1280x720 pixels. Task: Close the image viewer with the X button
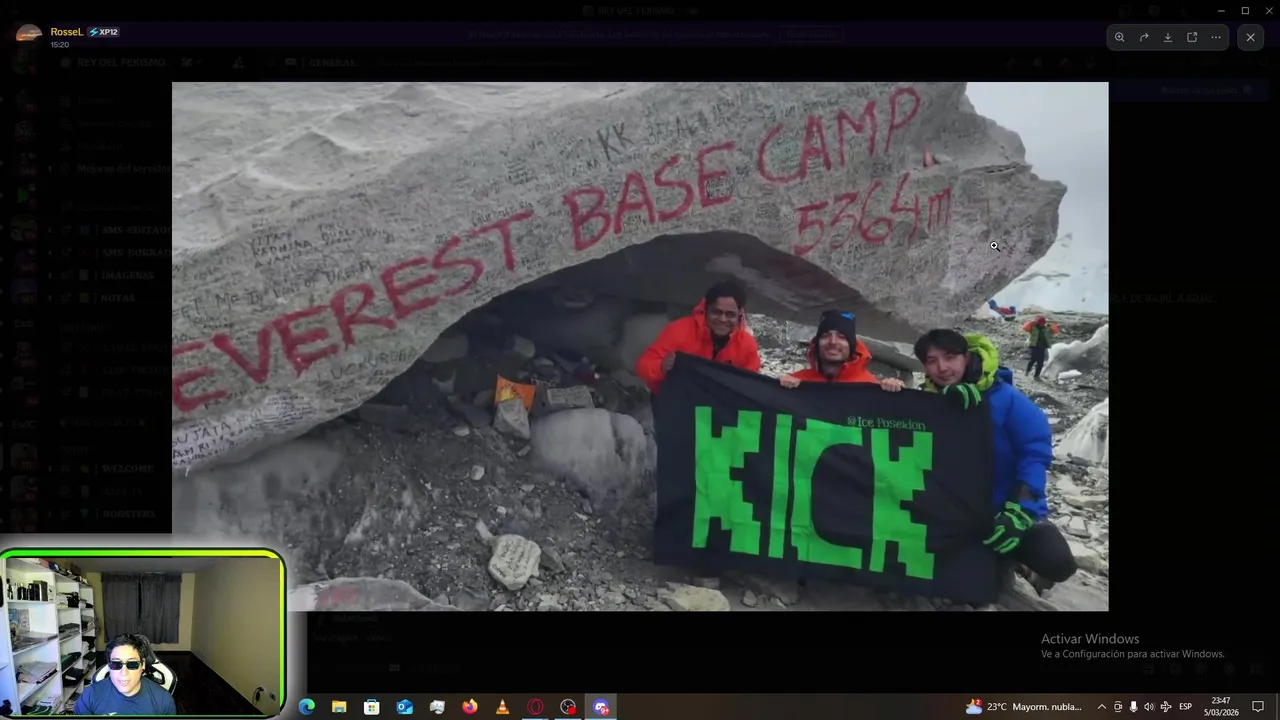[x=1250, y=37]
